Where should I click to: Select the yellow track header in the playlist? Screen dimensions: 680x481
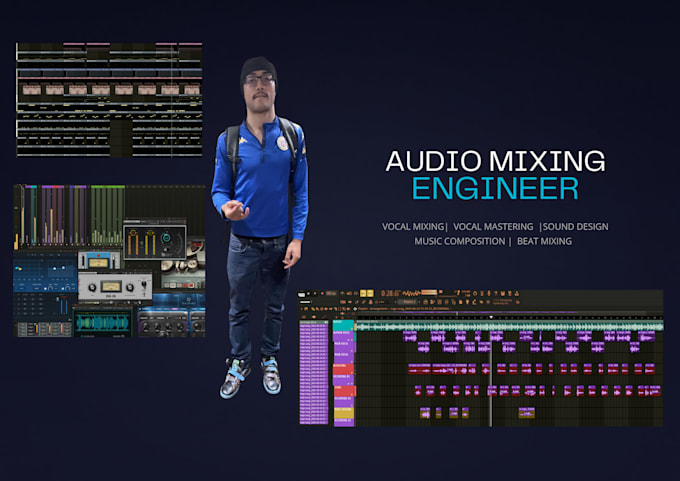pos(343,412)
